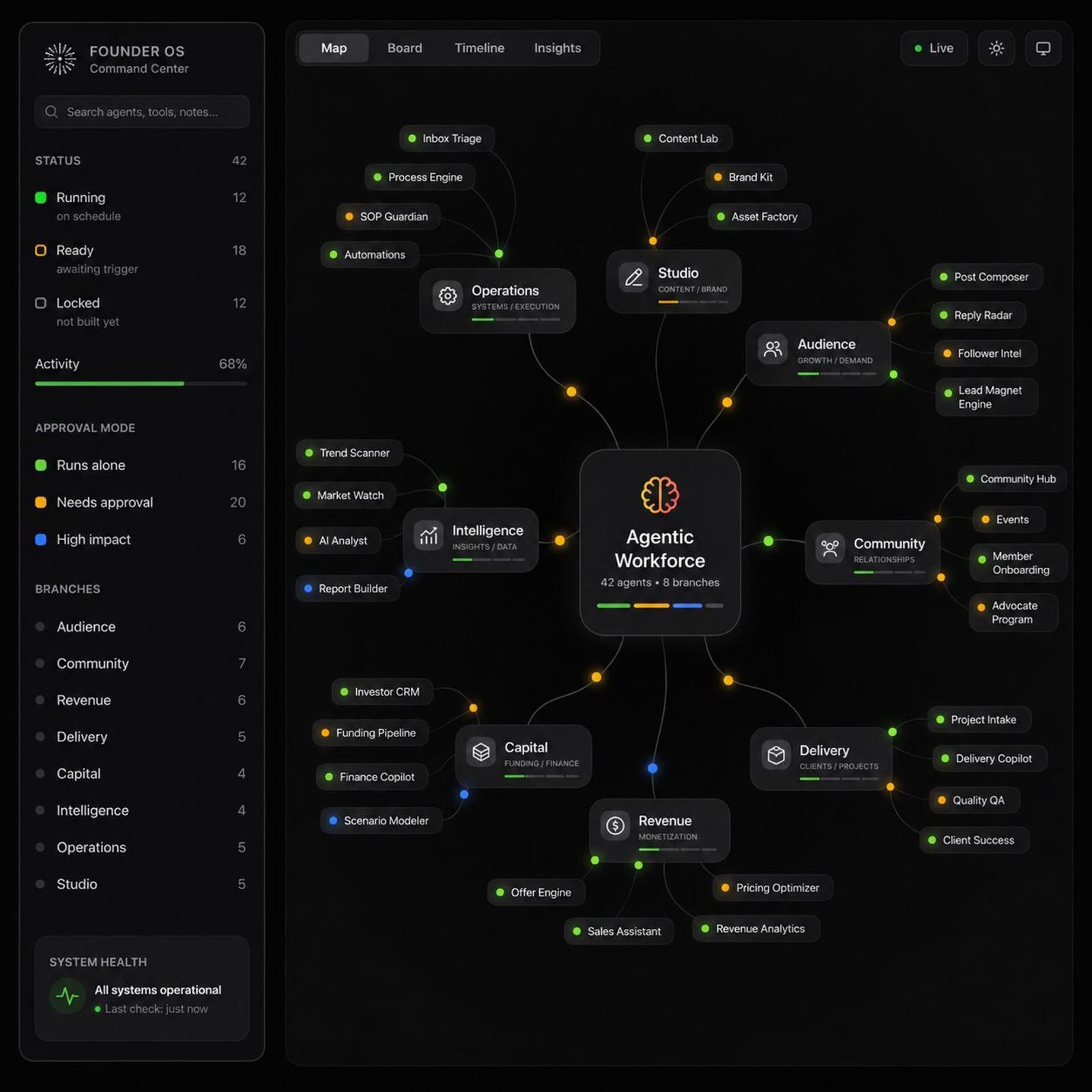
Task: Click the Studio pencil icon
Action: pos(634,278)
